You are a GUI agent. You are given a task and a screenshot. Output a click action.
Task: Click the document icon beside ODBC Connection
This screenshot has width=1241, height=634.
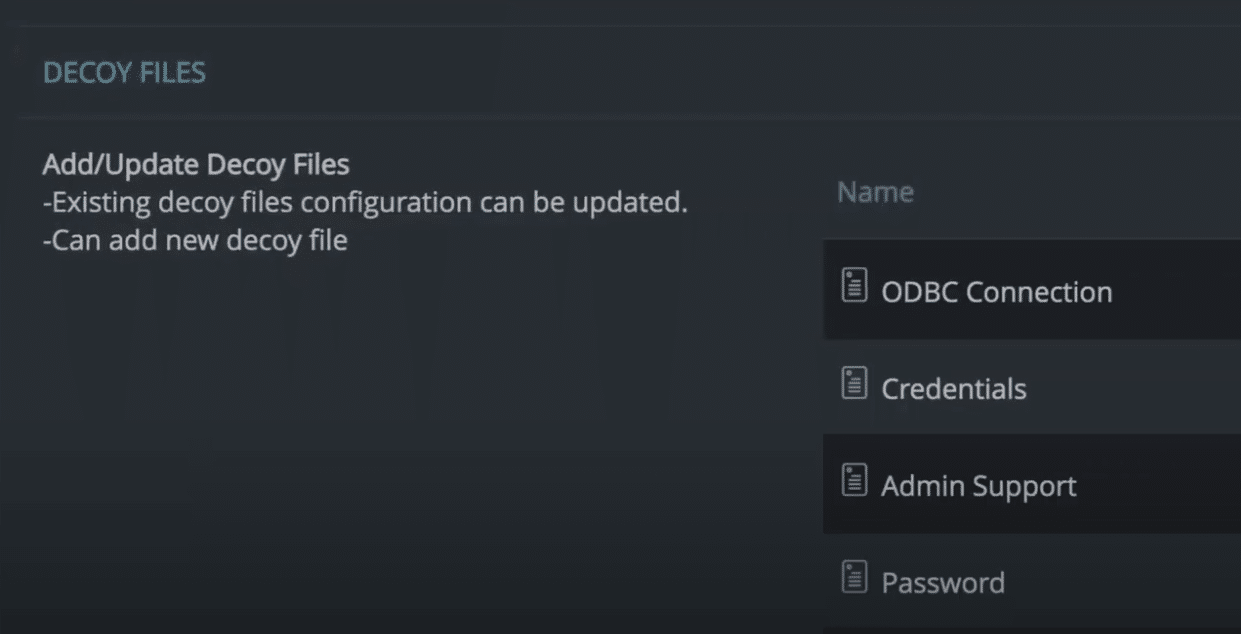[x=854, y=286]
